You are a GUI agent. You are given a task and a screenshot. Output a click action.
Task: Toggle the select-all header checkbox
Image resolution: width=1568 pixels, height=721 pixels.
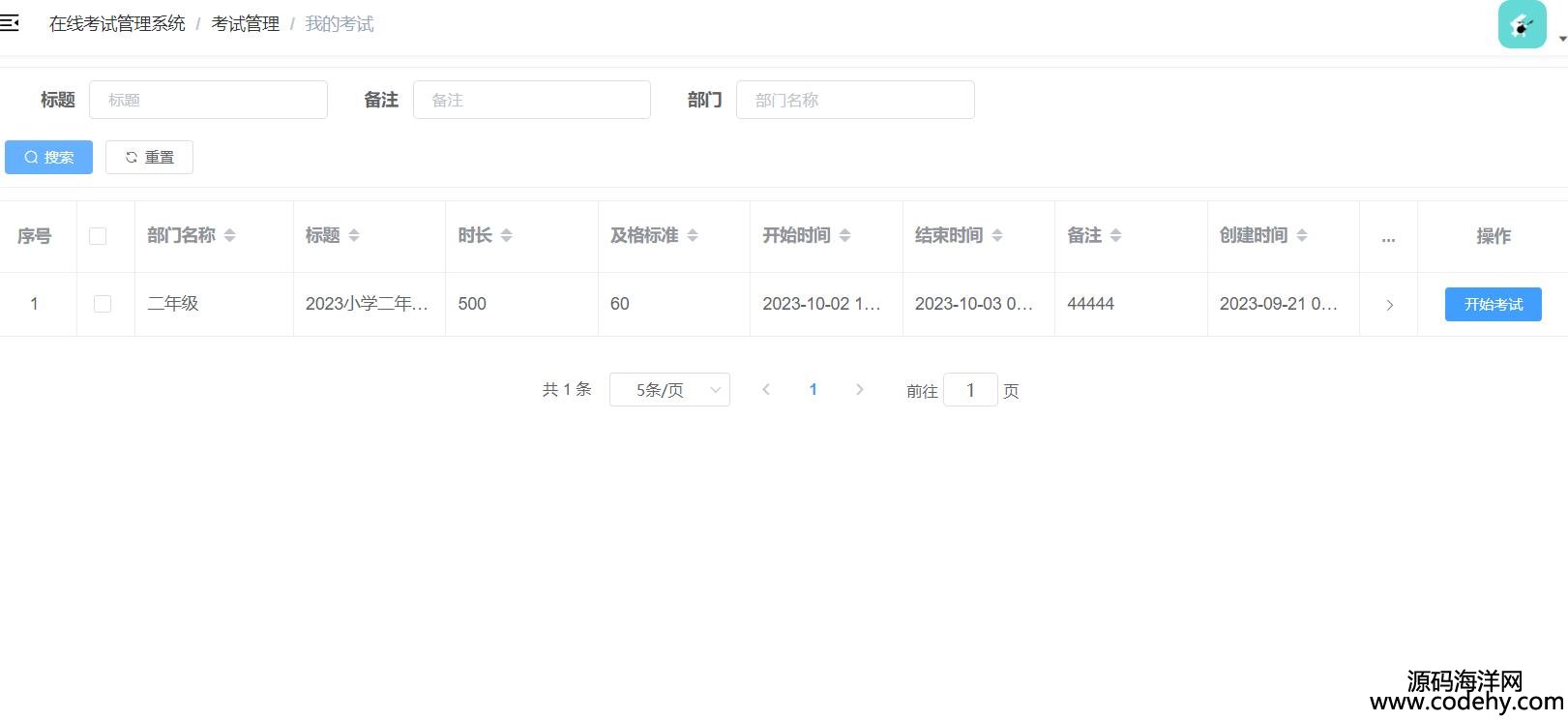pyautogui.click(x=98, y=236)
